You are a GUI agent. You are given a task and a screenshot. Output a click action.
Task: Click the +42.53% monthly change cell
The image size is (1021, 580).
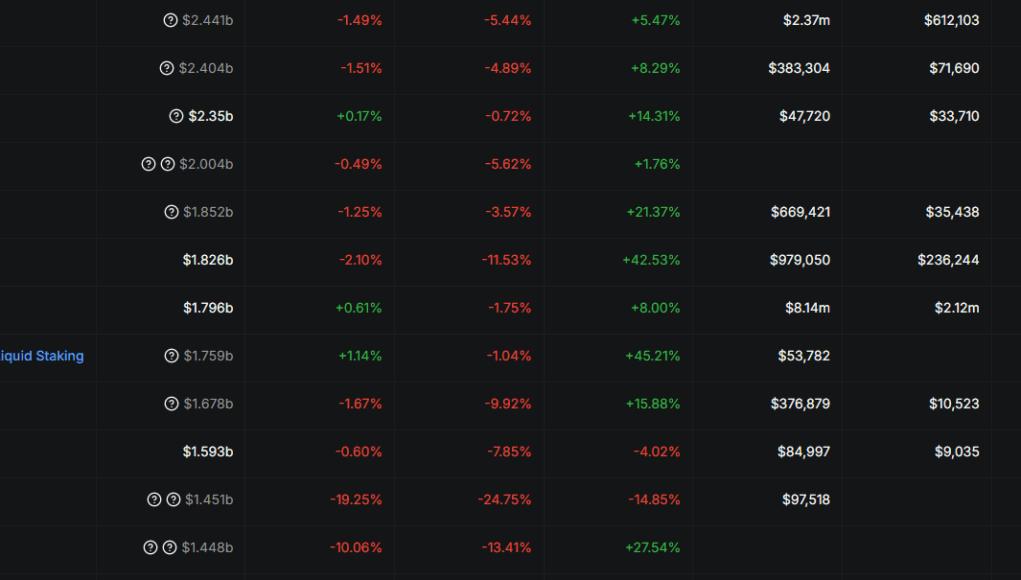(651, 260)
